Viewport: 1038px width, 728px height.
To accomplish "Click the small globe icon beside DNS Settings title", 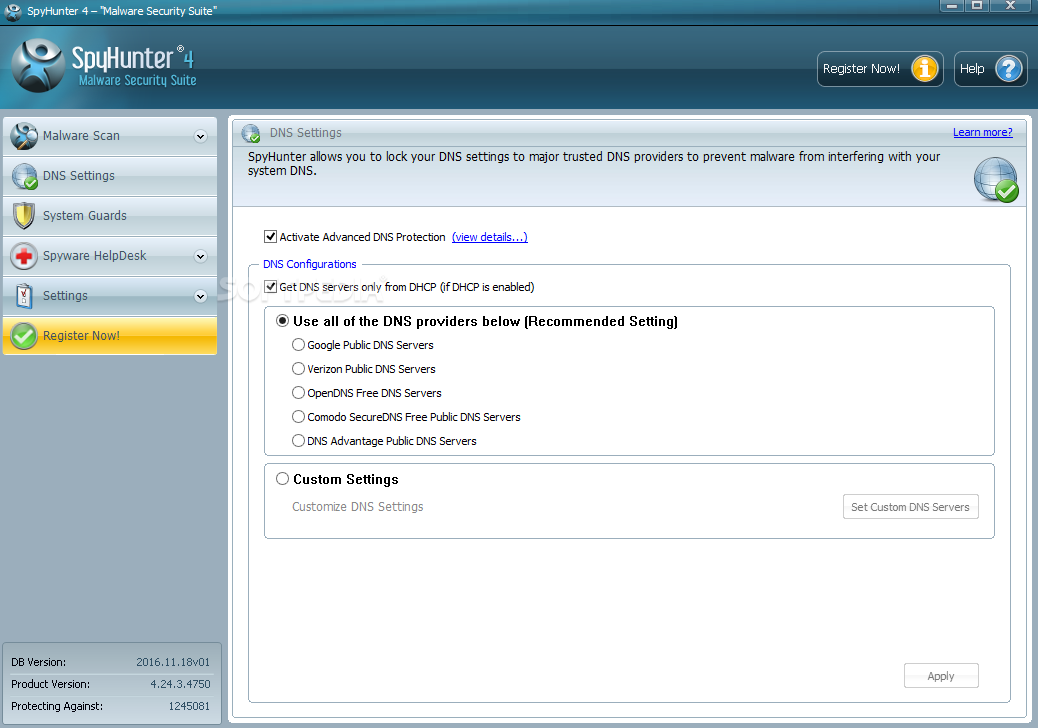I will click(251, 133).
